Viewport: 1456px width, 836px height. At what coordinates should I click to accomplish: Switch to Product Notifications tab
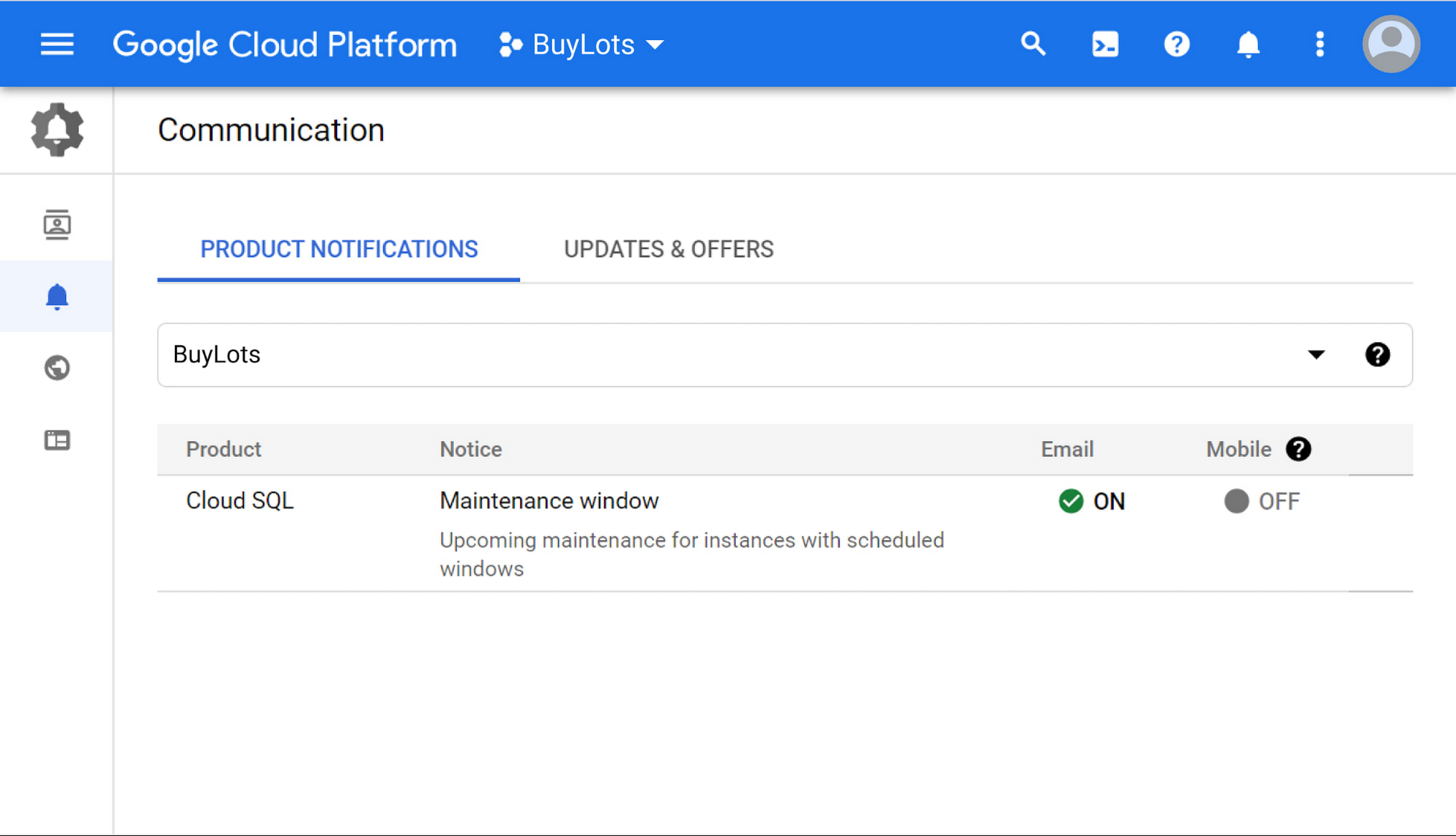coord(339,249)
